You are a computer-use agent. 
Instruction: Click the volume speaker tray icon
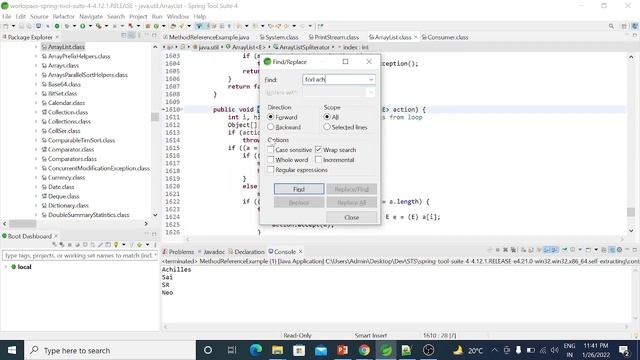coord(554,350)
